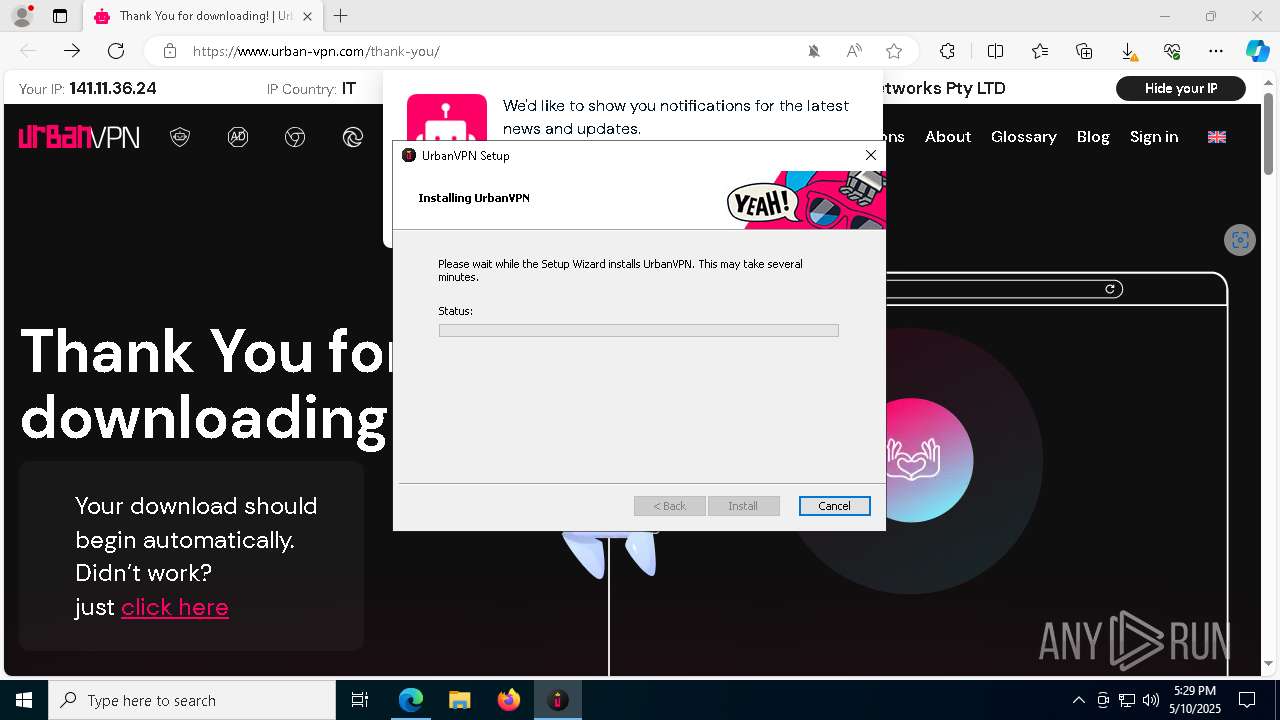Click the taskbar search box
This screenshot has width=1280, height=720.
coord(192,700)
